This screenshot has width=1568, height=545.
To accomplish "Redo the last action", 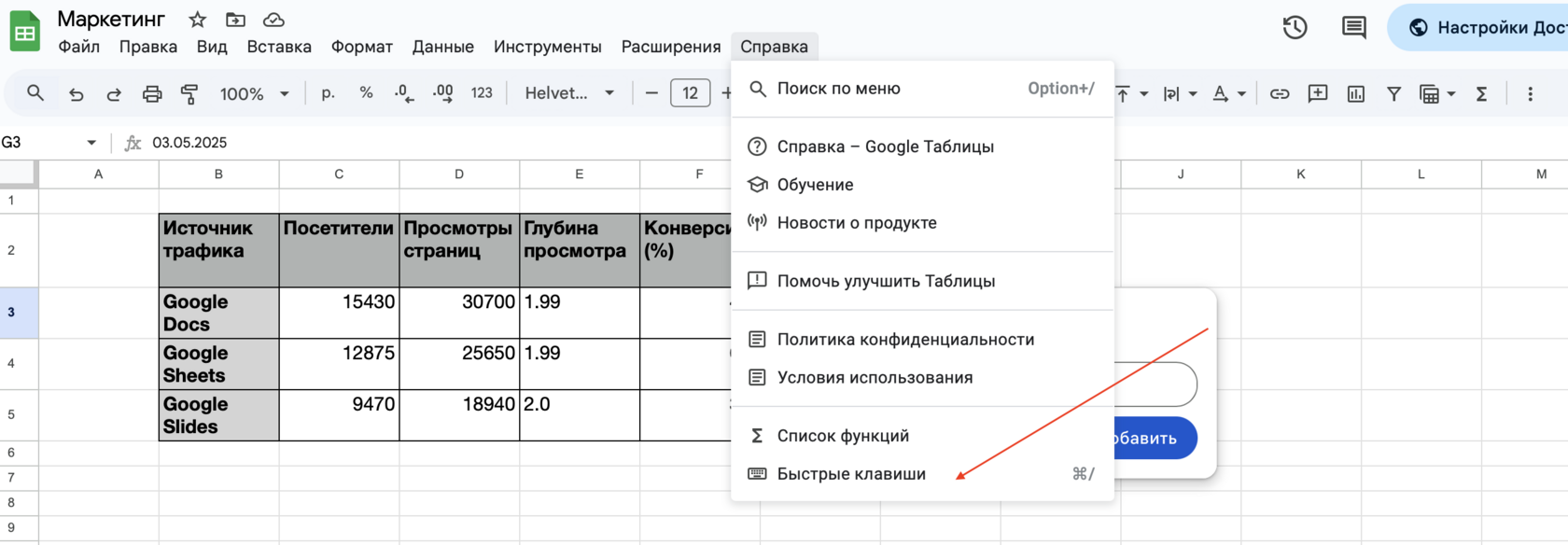I will (114, 93).
